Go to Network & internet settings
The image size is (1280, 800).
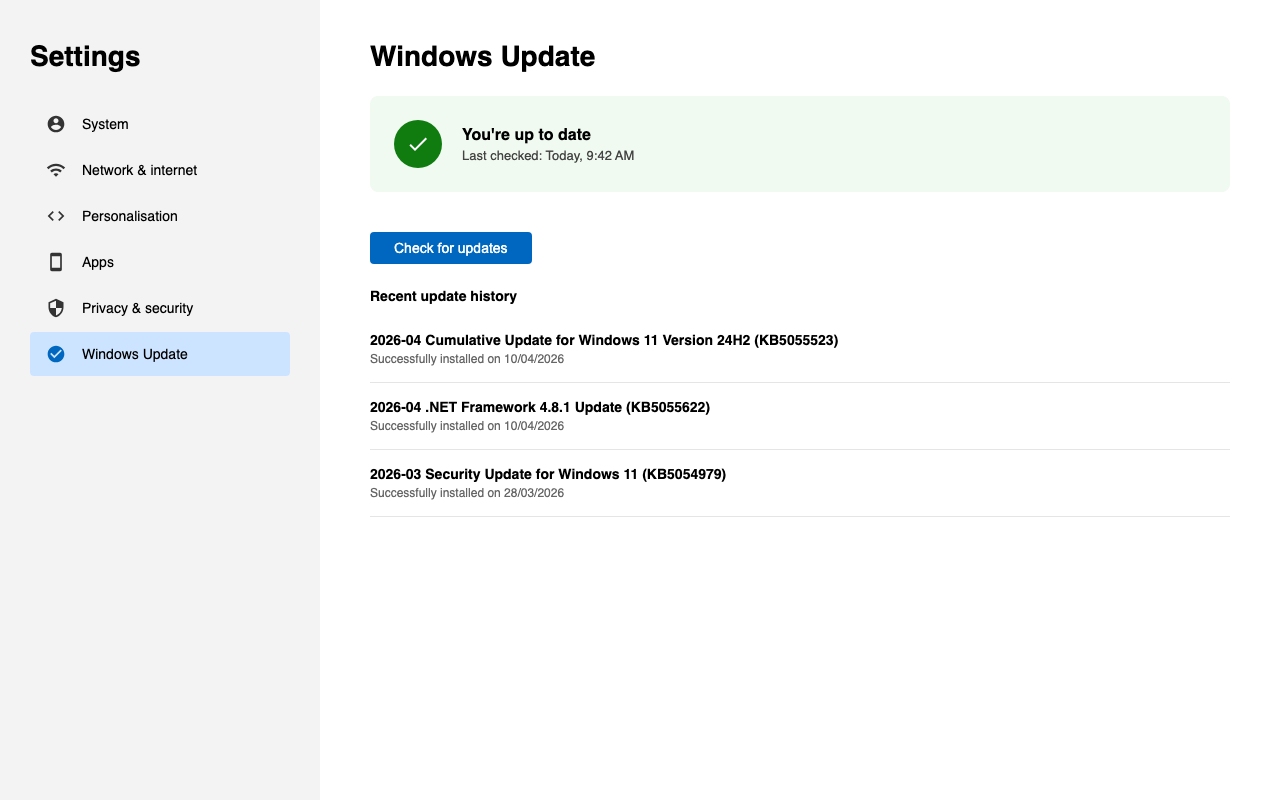[160, 170]
